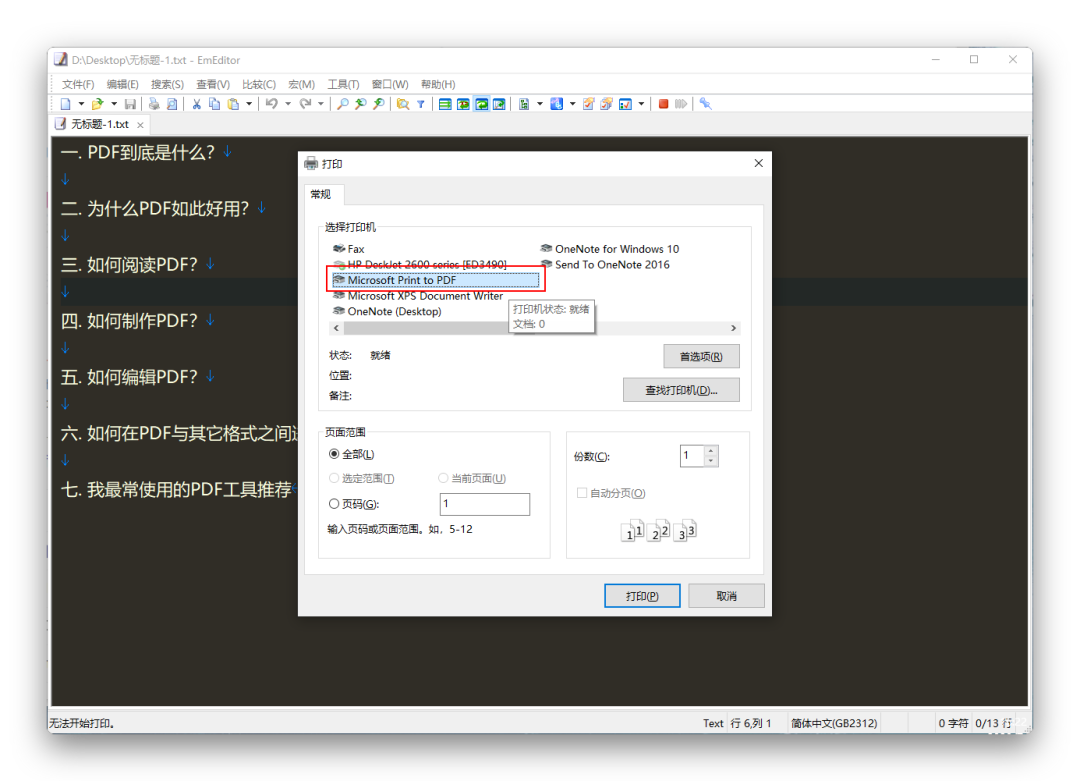Viewport: 1080px width, 781px height.
Task: Click the Save floppy disk toolbar icon
Action: [x=129, y=104]
